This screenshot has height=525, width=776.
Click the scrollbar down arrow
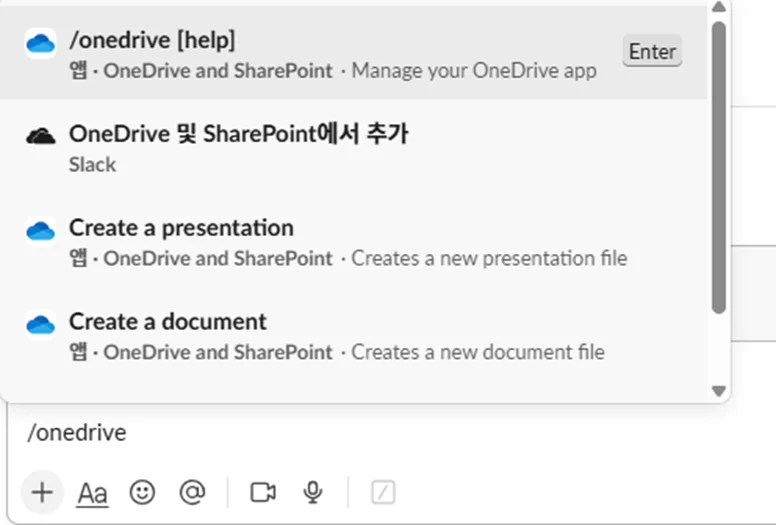[x=718, y=391]
